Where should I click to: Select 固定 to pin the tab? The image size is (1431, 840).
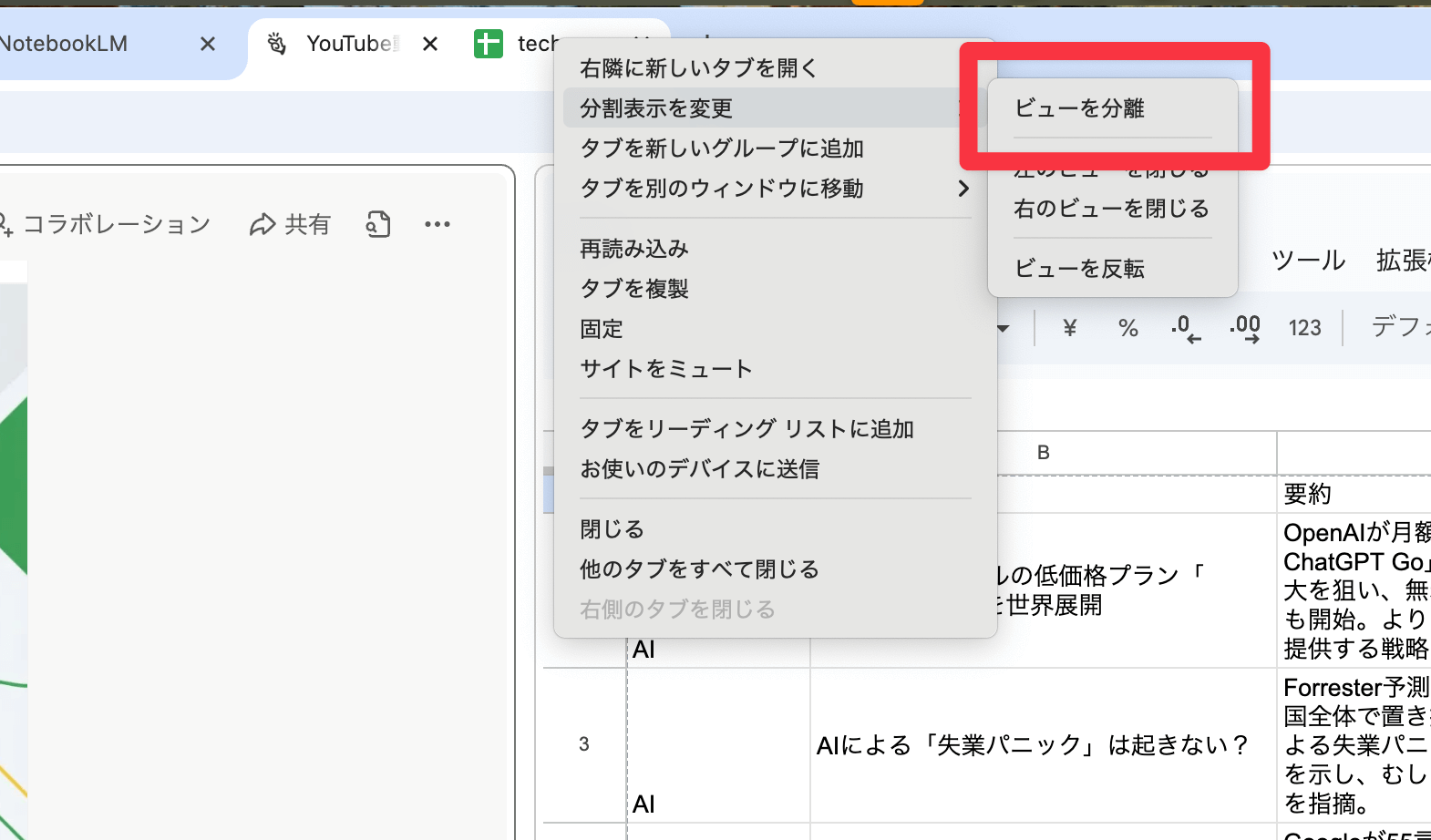(775, 329)
